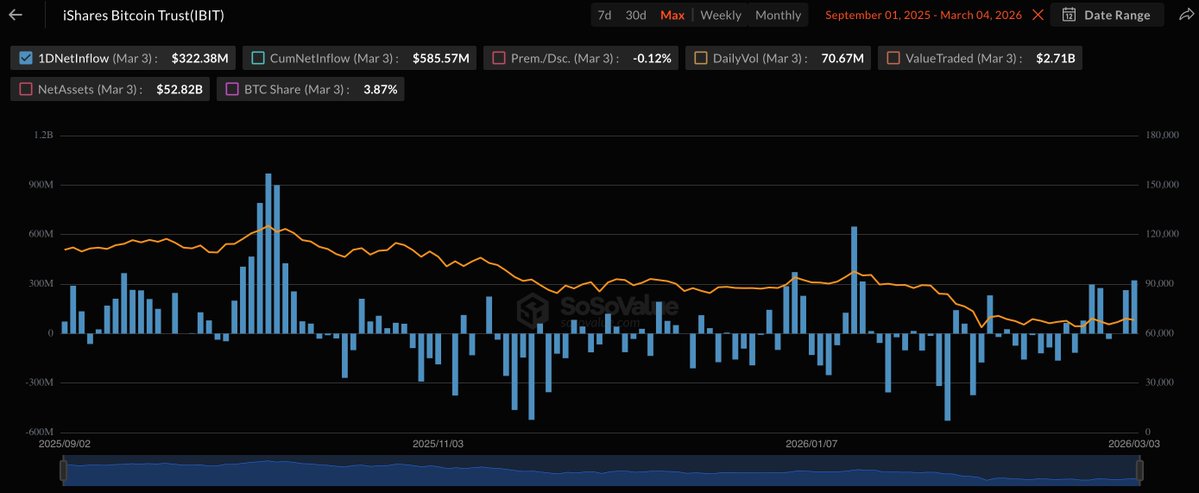The width and height of the screenshot is (1199, 493).
Task: Enable the CumNetInflow series checkbox
Action: pyautogui.click(x=258, y=57)
